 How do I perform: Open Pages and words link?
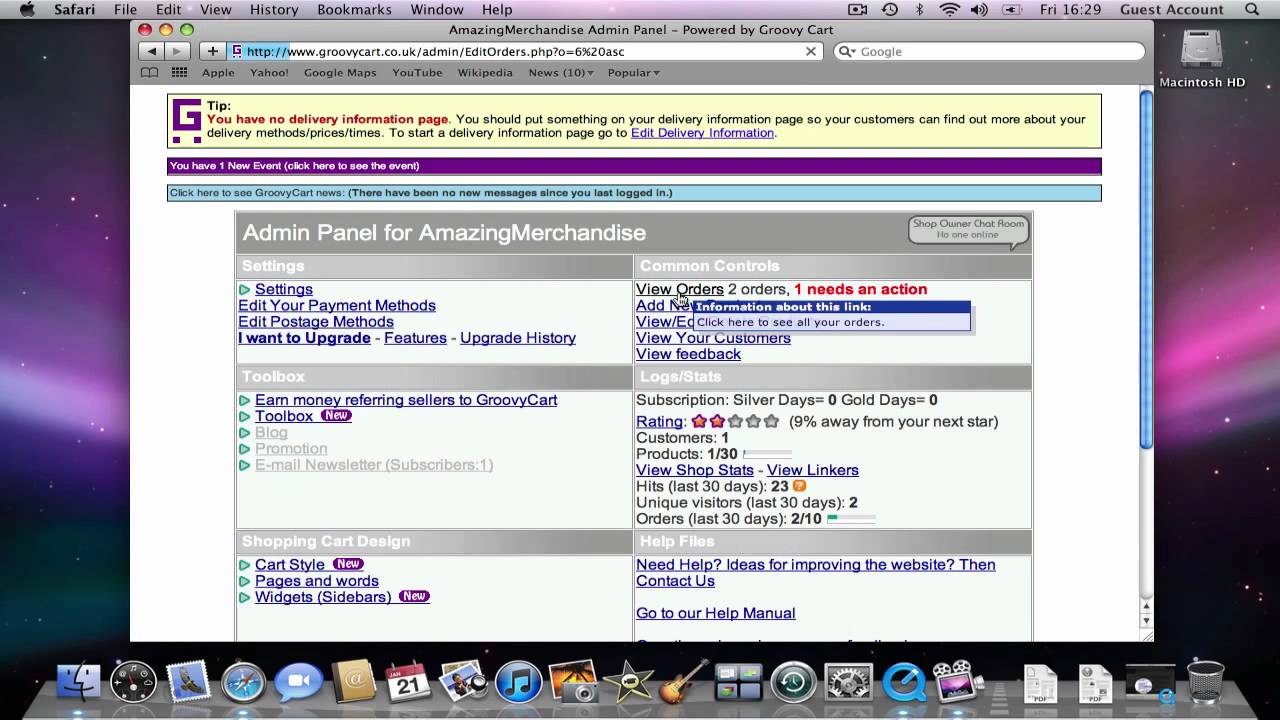click(316, 581)
